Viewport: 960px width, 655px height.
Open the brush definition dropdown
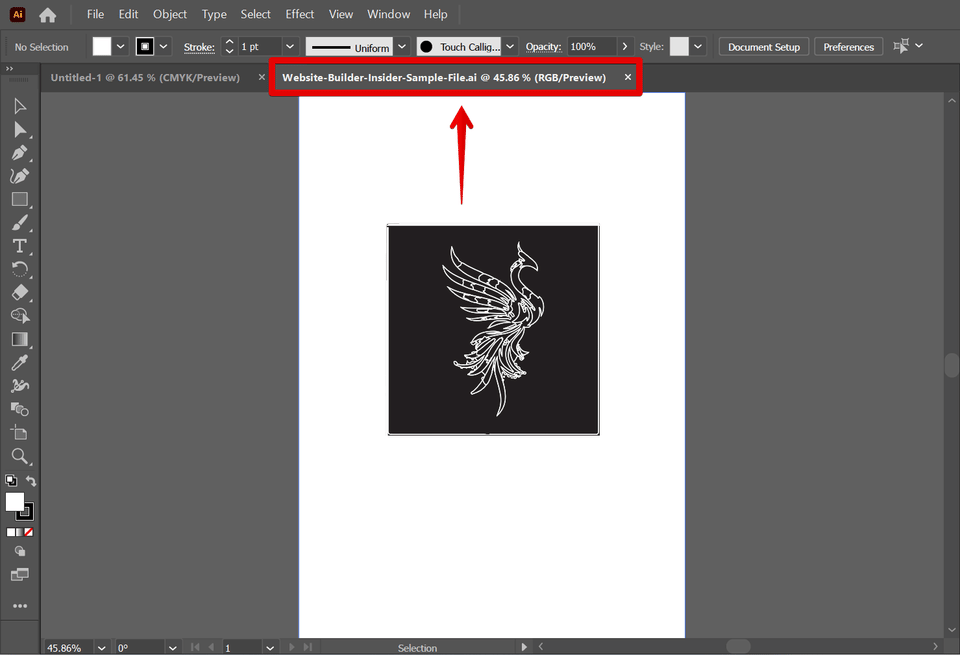[510, 46]
